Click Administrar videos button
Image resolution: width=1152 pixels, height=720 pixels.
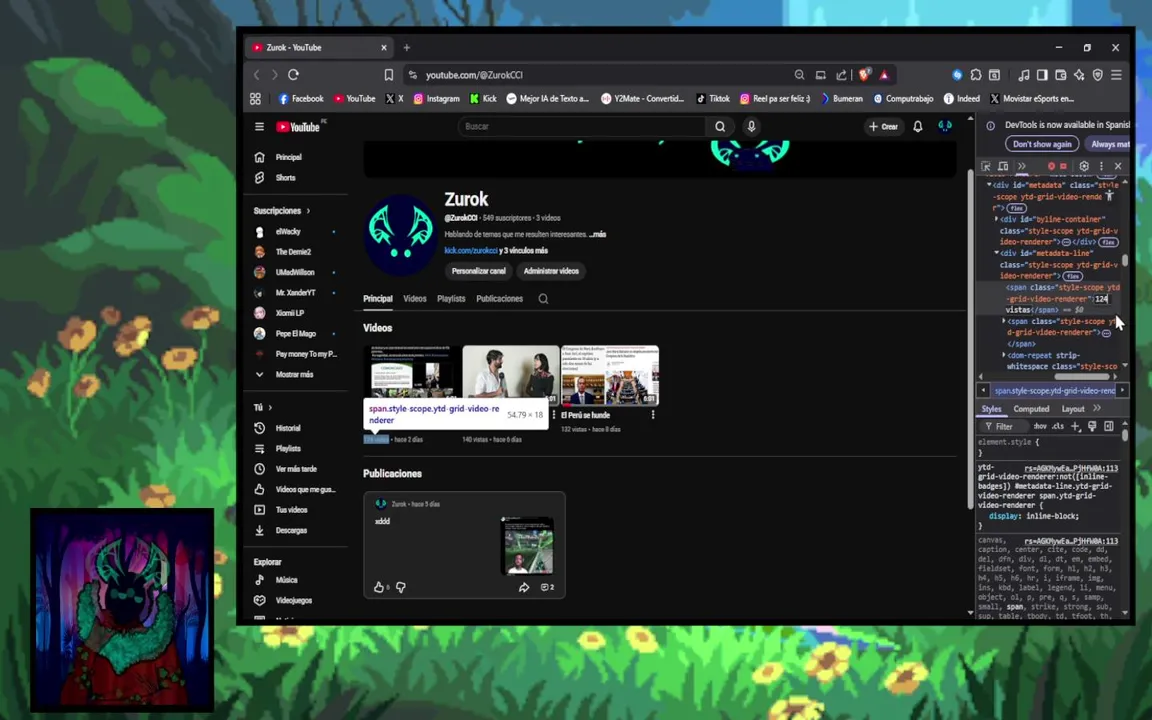[x=551, y=271]
